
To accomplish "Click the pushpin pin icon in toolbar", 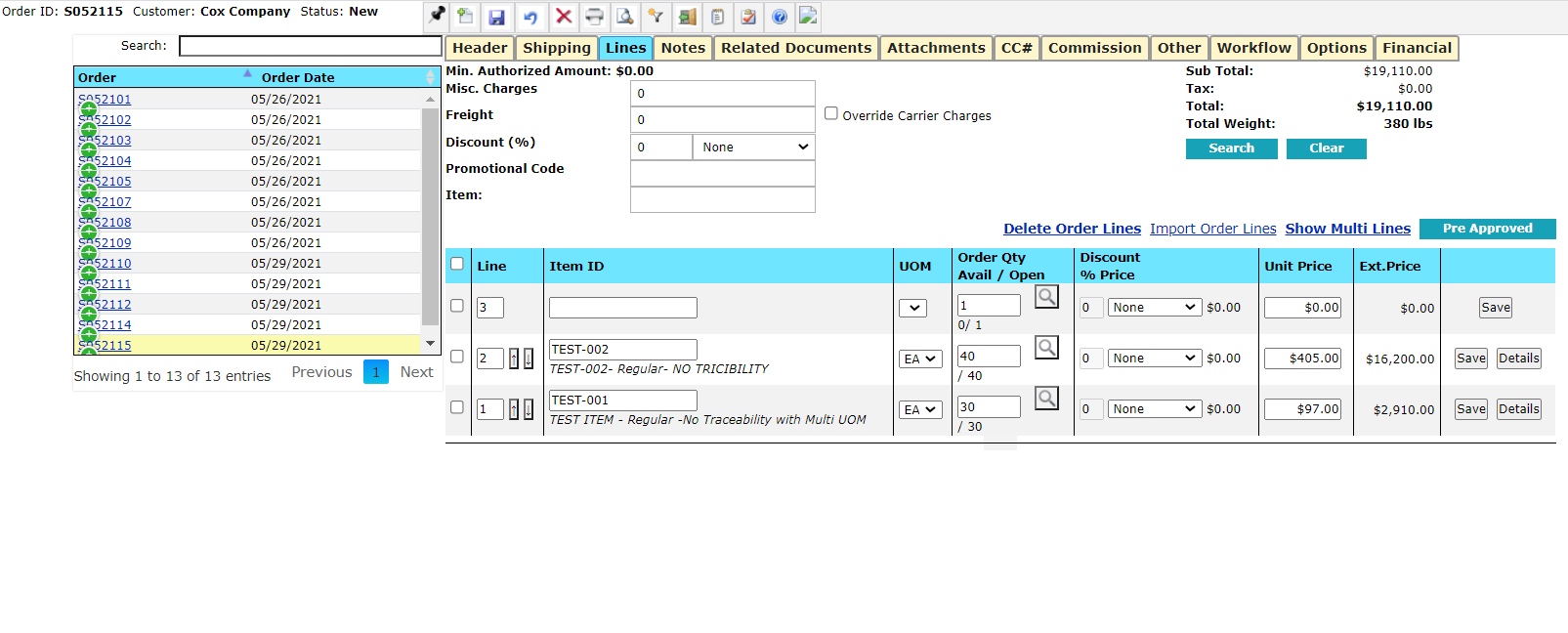I will click(x=437, y=16).
